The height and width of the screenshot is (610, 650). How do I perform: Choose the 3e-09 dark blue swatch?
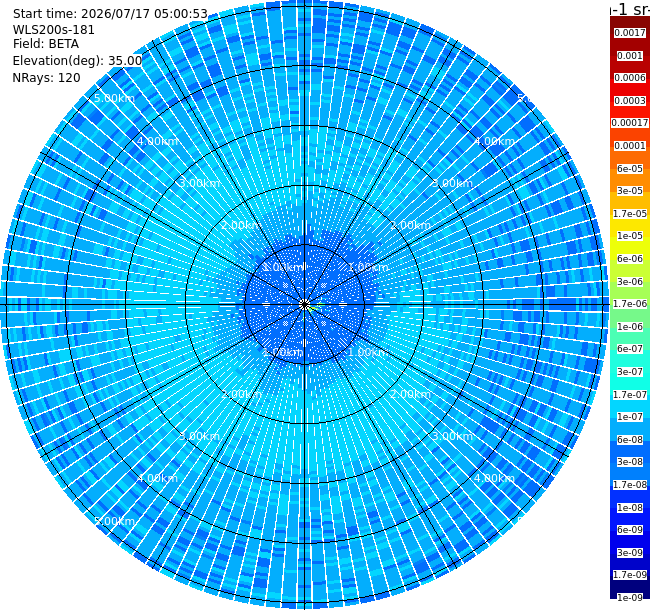[x=630, y=553]
